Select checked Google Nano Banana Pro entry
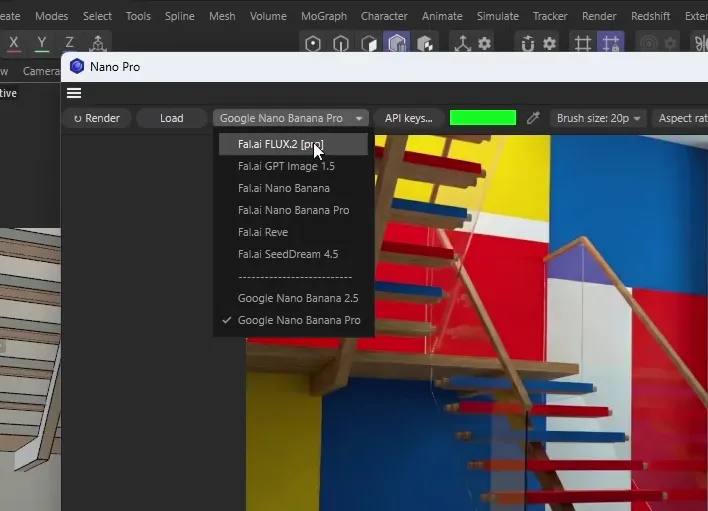Viewport: 708px width, 511px height. [x=293, y=321]
